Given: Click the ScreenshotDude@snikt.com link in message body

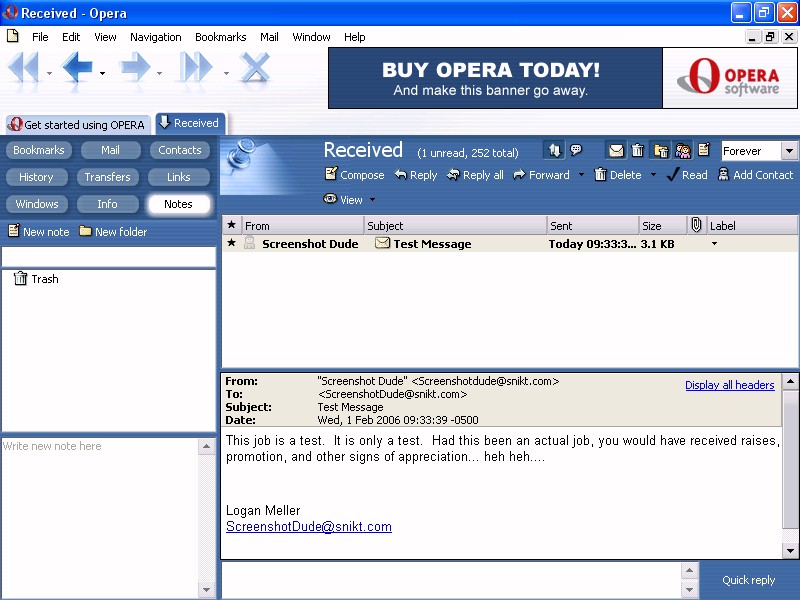Looking at the screenshot, I should [x=309, y=527].
